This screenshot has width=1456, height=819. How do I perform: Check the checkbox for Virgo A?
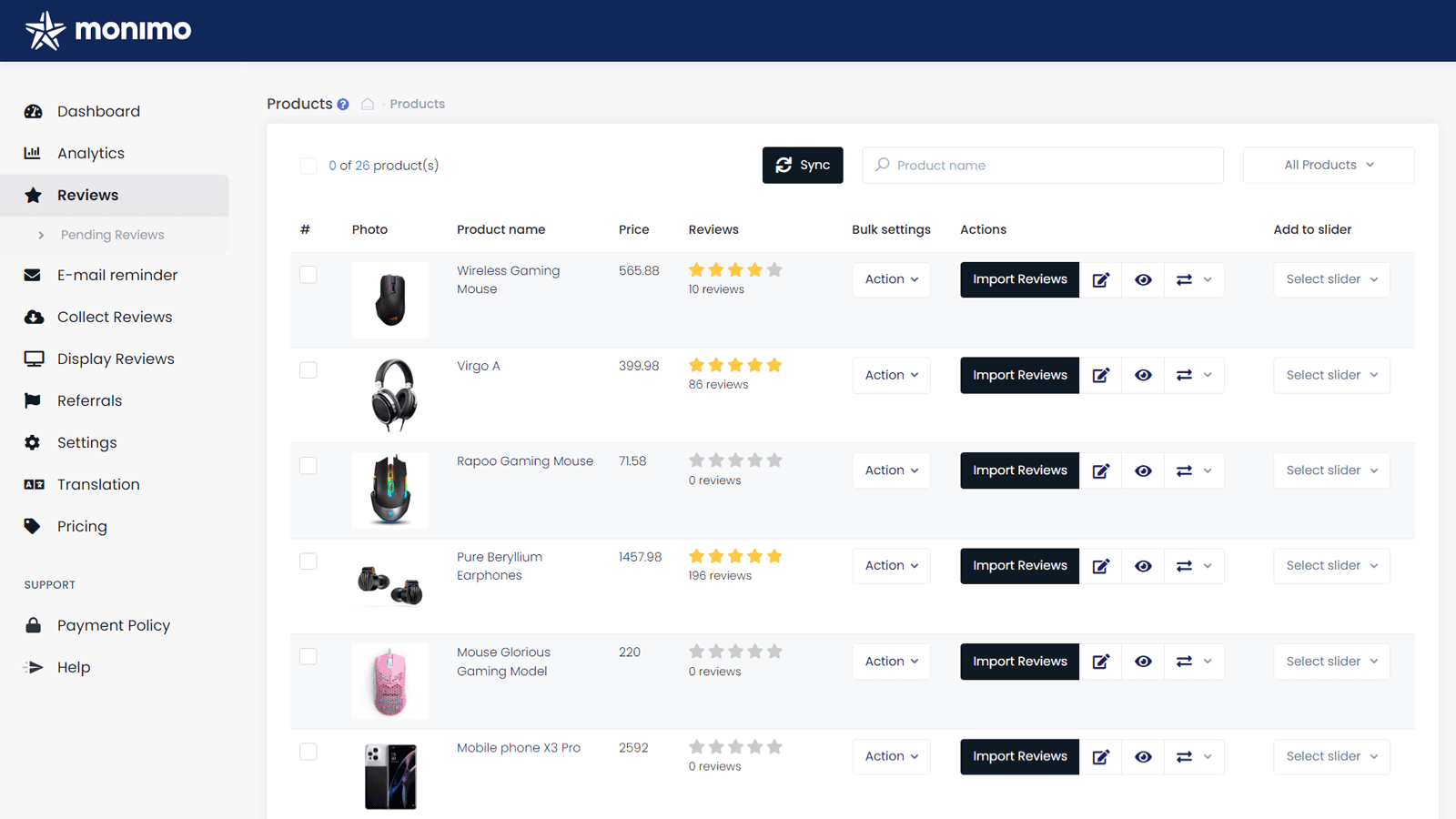coord(308,370)
